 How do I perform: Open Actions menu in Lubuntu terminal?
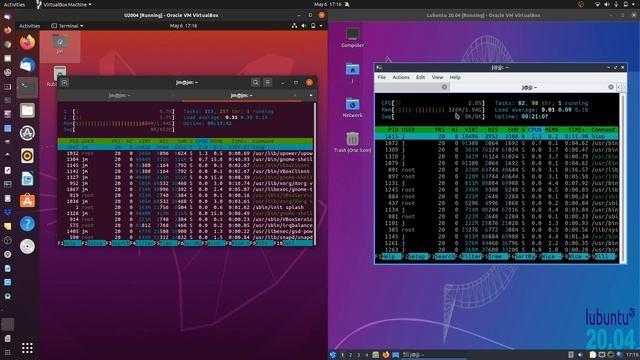401,77
